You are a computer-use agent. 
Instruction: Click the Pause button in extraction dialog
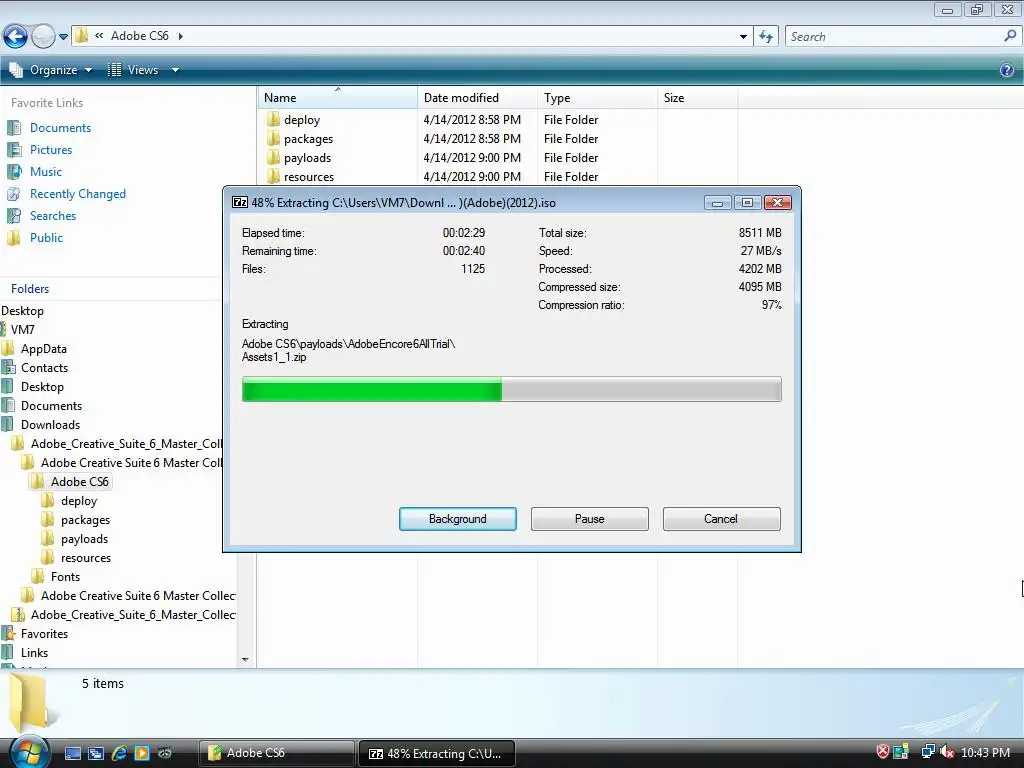(x=590, y=519)
